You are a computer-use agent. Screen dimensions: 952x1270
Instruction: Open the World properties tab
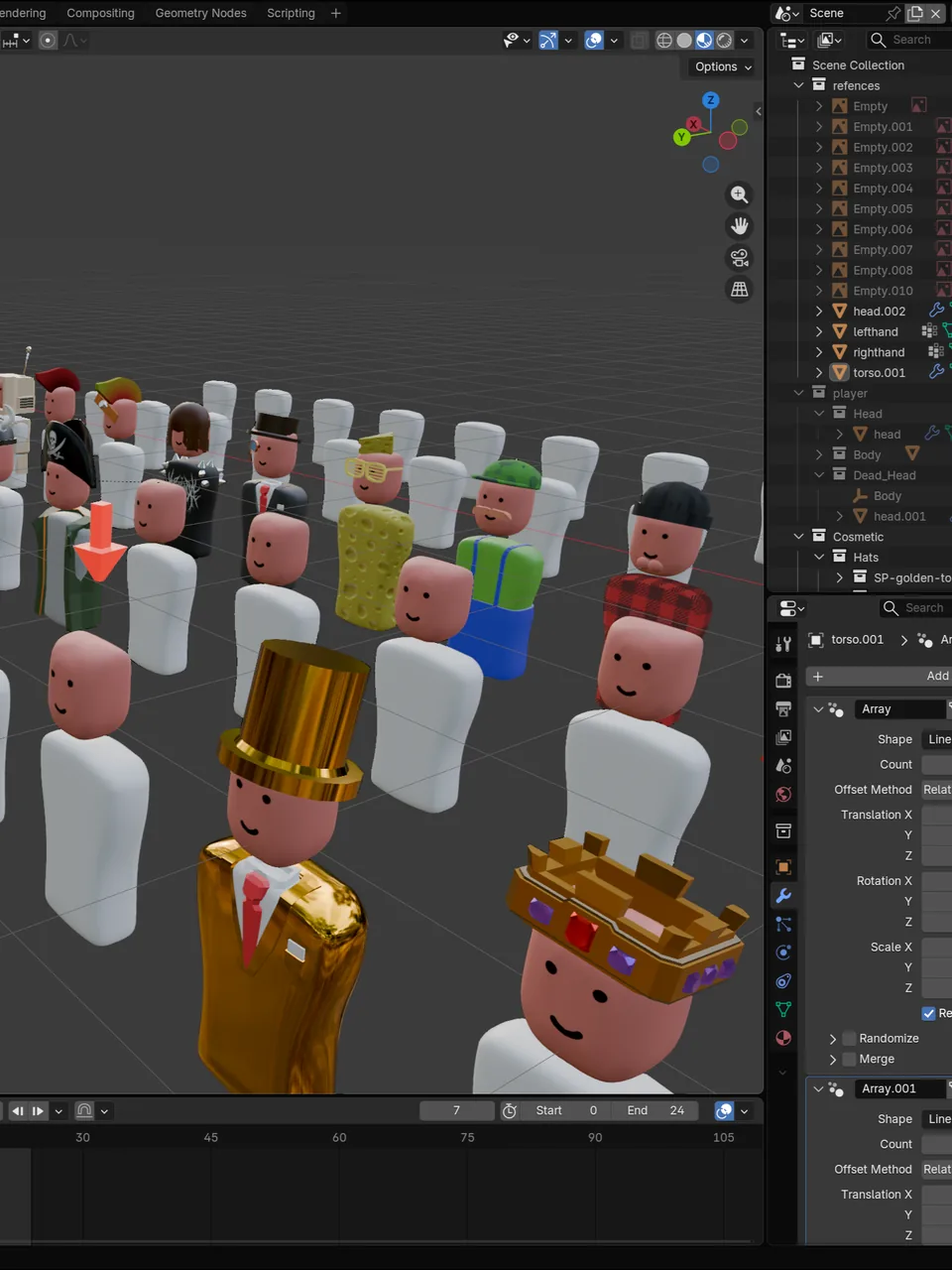point(783,795)
